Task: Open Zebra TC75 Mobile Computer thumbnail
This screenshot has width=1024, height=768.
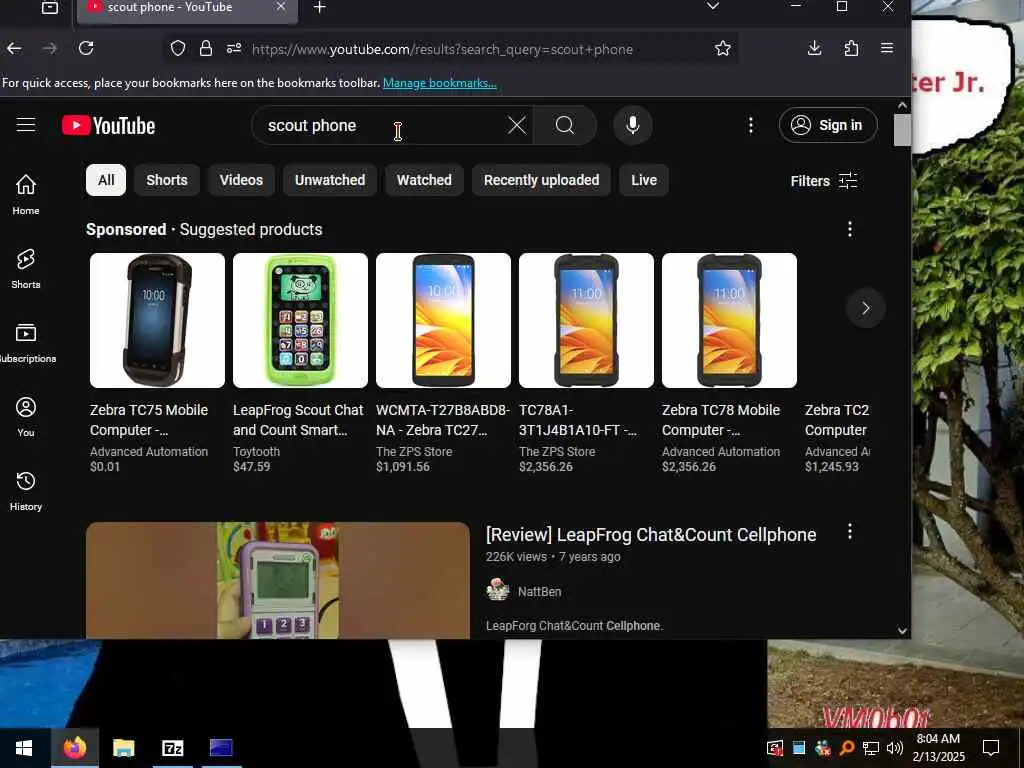Action: (x=157, y=321)
